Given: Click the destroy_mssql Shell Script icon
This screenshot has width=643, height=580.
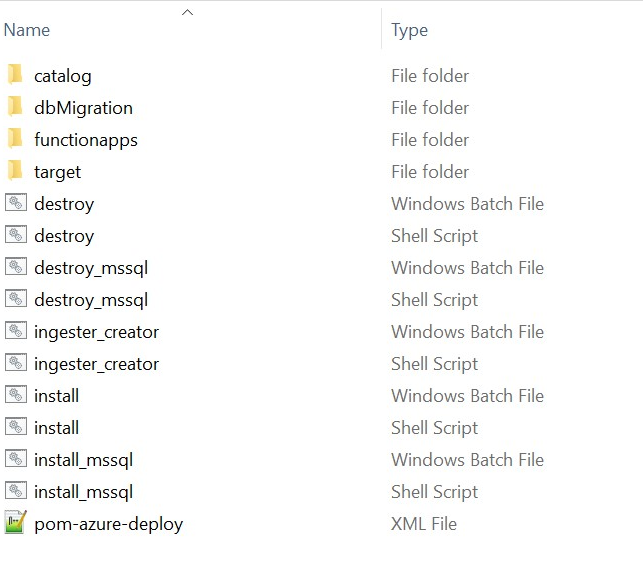Looking at the screenshot, I should 15,299.
